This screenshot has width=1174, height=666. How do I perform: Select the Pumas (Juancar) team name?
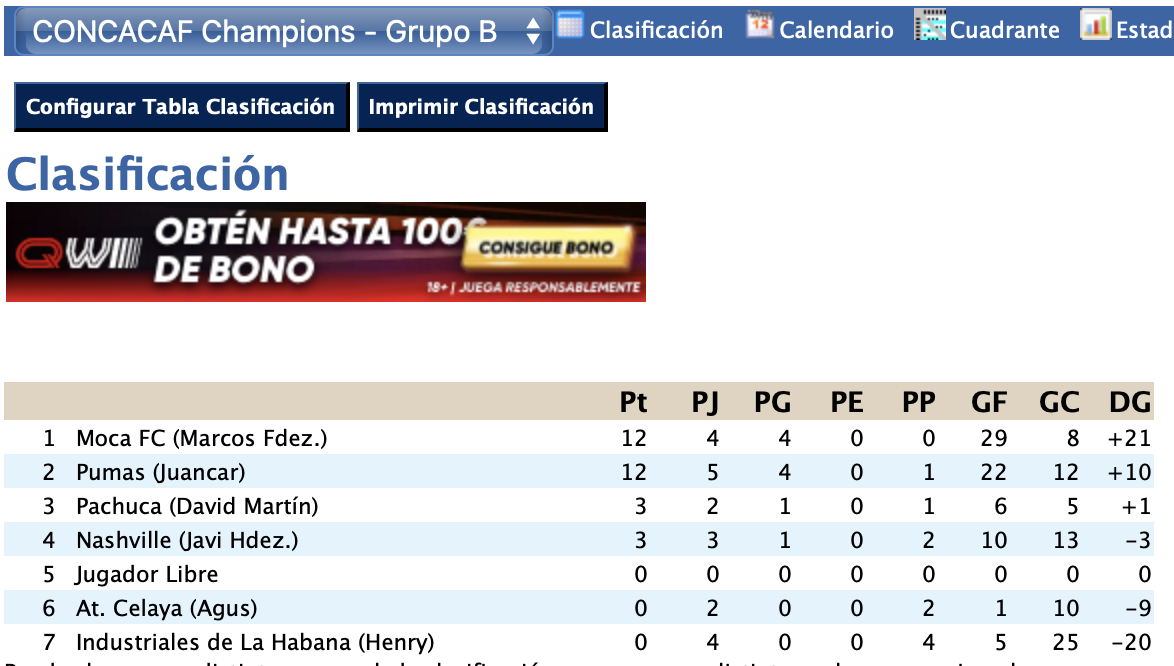point(160,472)
